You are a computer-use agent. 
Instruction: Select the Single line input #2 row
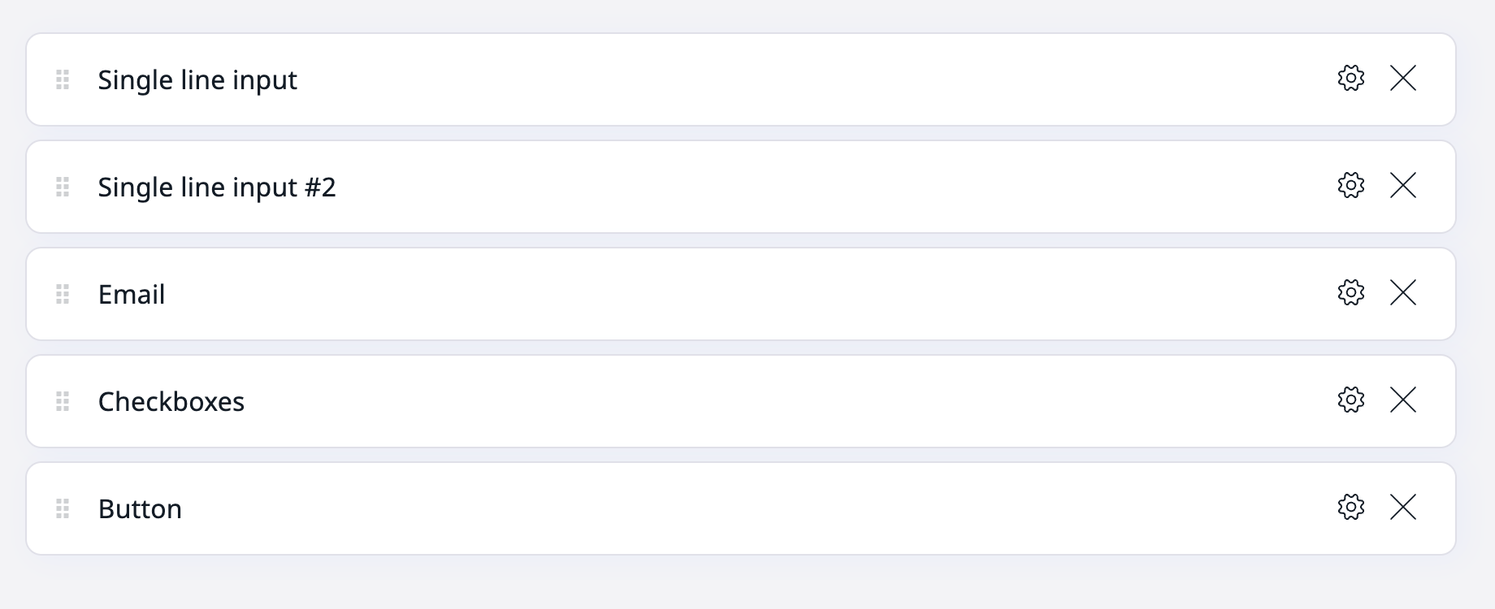click(x=700, y=186)
